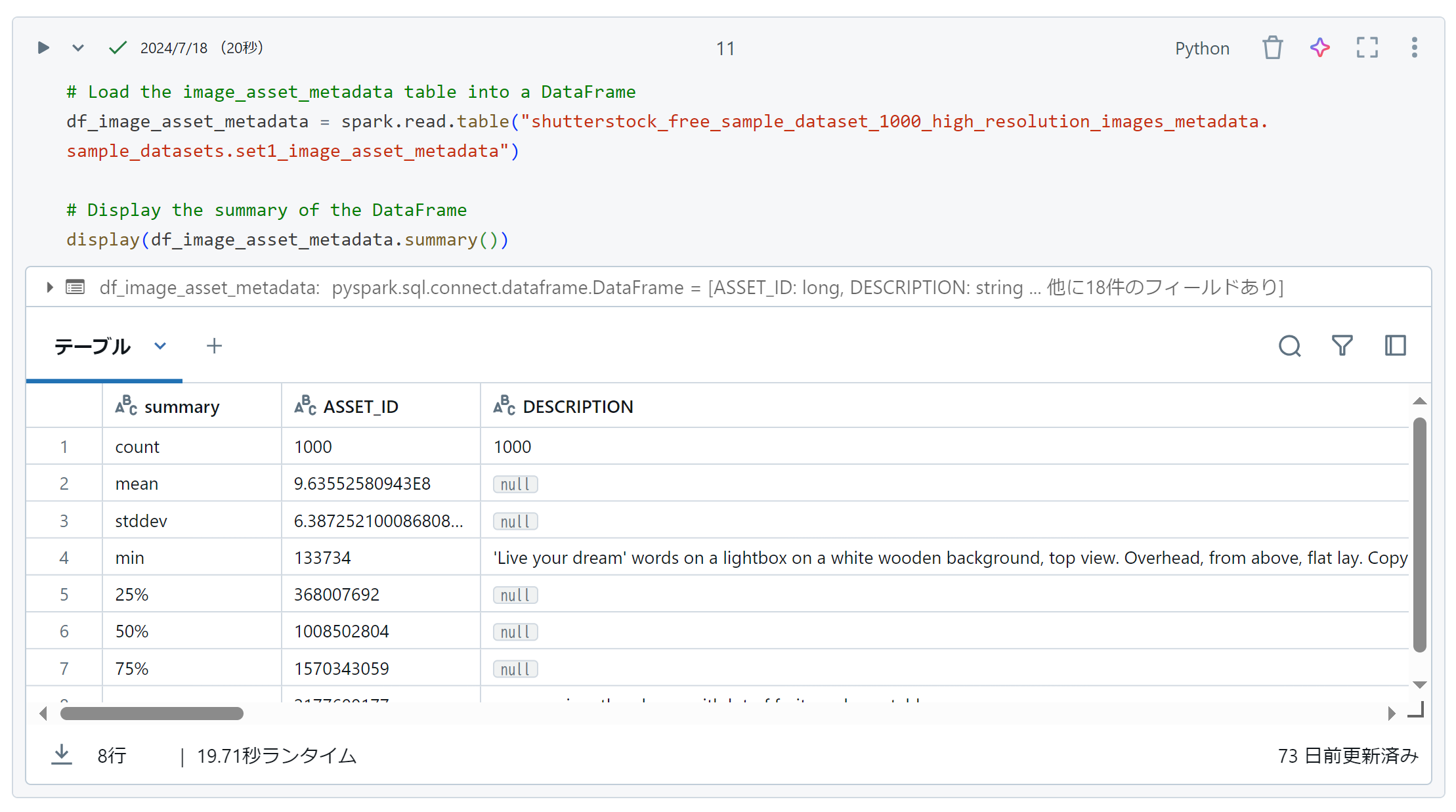Open the テーブル tab dropdown arrow
Image resolution: width=1456 pixels, height=812 pixels.
[160, 346]
